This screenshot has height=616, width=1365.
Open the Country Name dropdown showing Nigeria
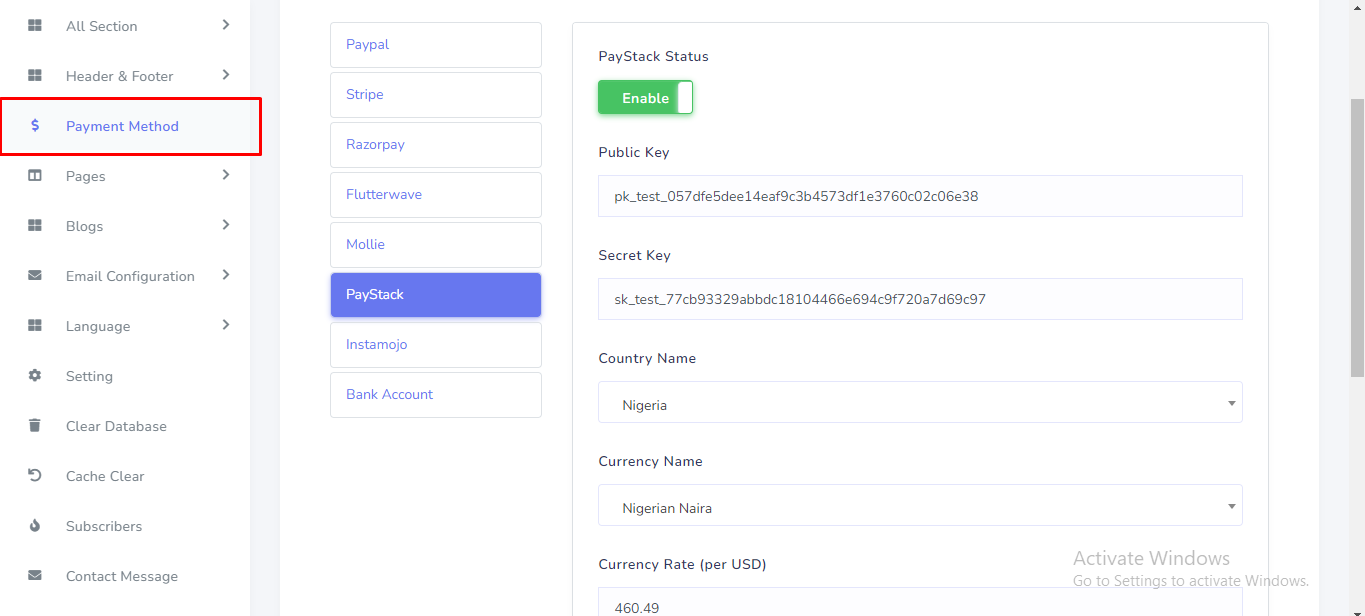tap(919, 403)
